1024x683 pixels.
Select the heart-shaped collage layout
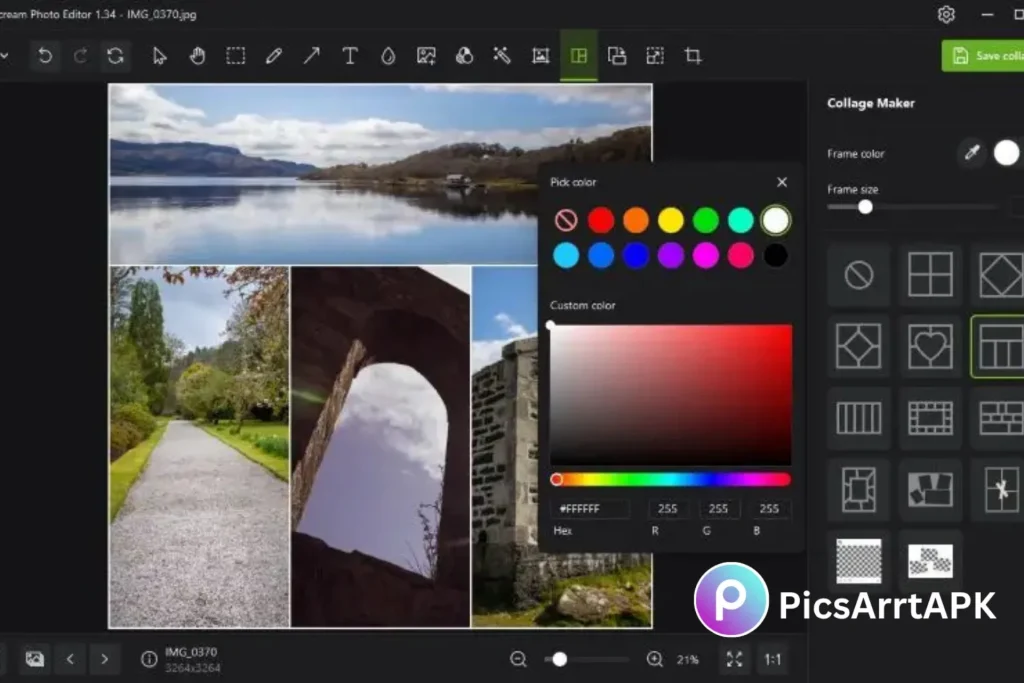tap(931, 347)
